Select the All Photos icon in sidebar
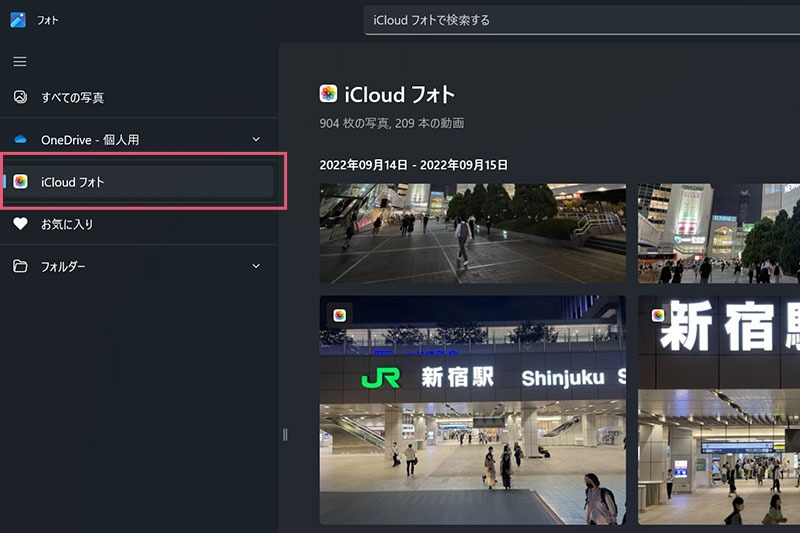Screen dimensions: 800x533 coord(20,97)
